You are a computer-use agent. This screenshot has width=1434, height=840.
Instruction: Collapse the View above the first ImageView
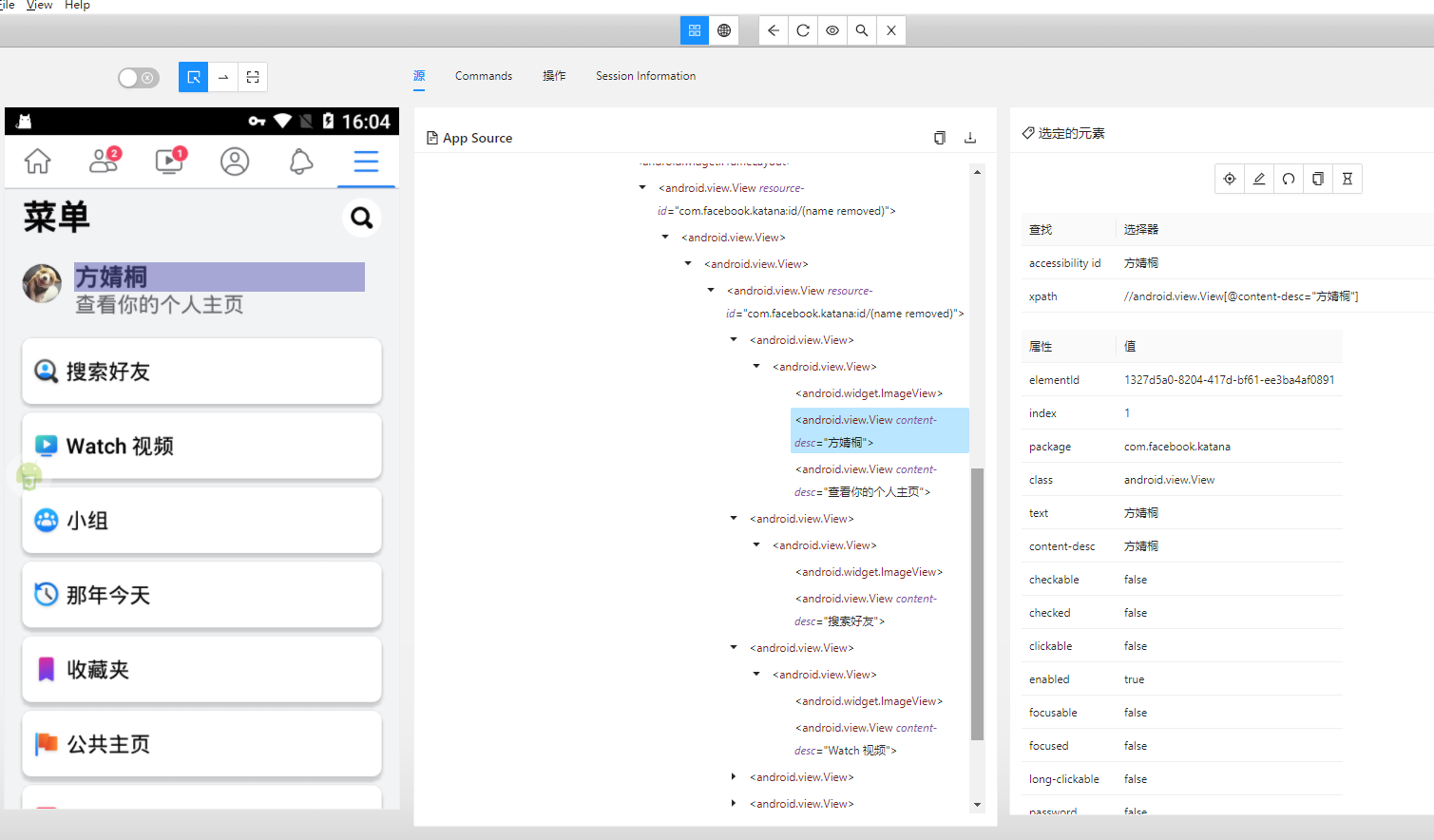click(756, 367)
